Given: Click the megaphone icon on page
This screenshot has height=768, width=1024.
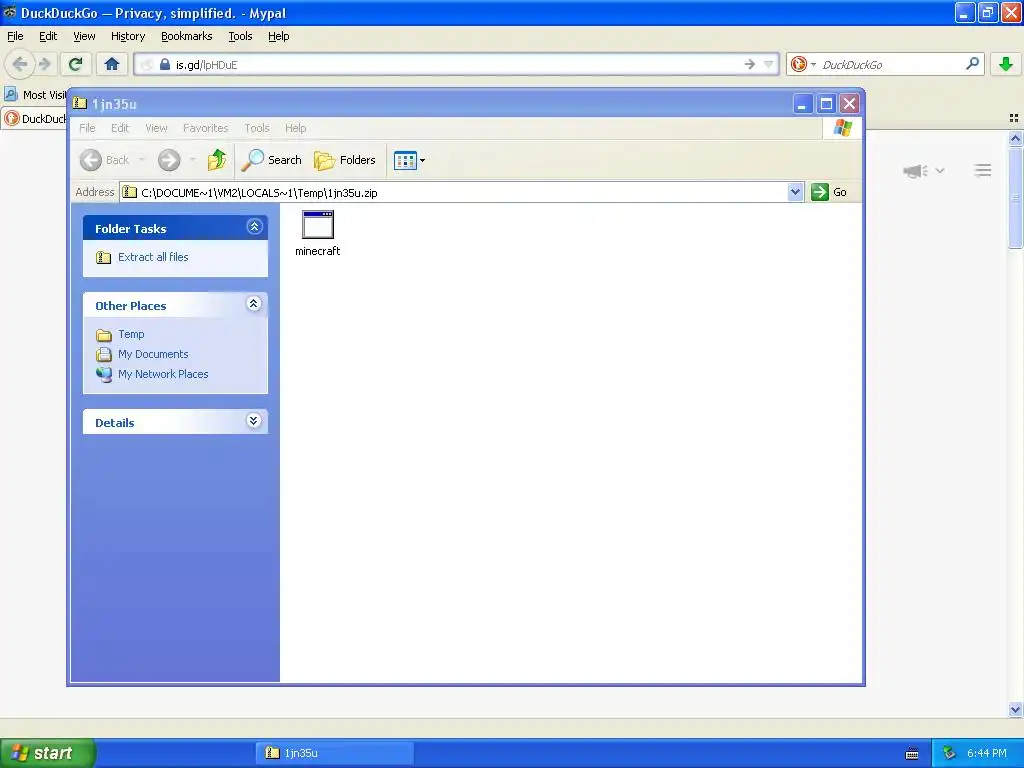Looking at the screenshot, I should pyautogui.click(x=916, y=171).
